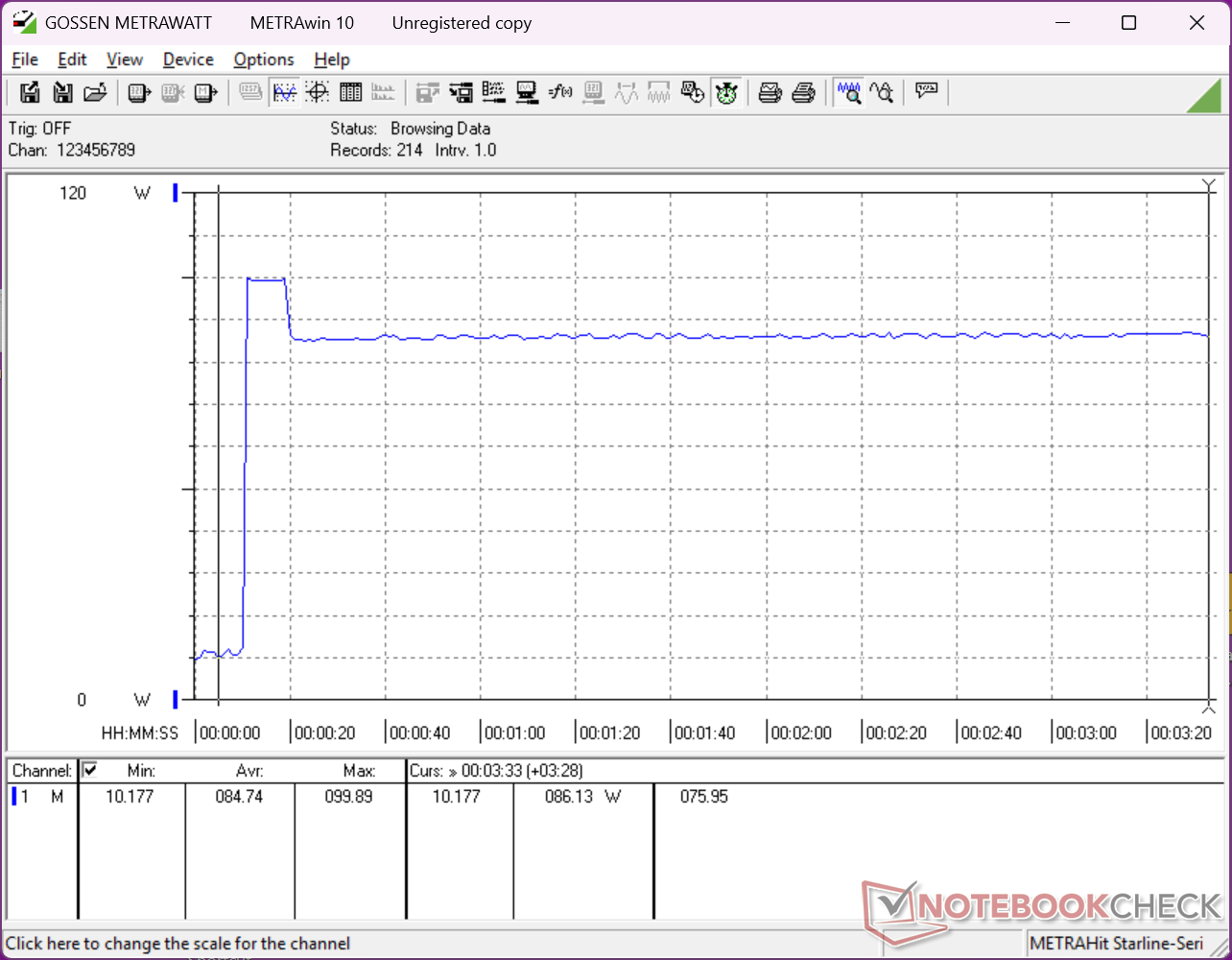Toggle the blue channel 1 marker in table

(14, 796)
